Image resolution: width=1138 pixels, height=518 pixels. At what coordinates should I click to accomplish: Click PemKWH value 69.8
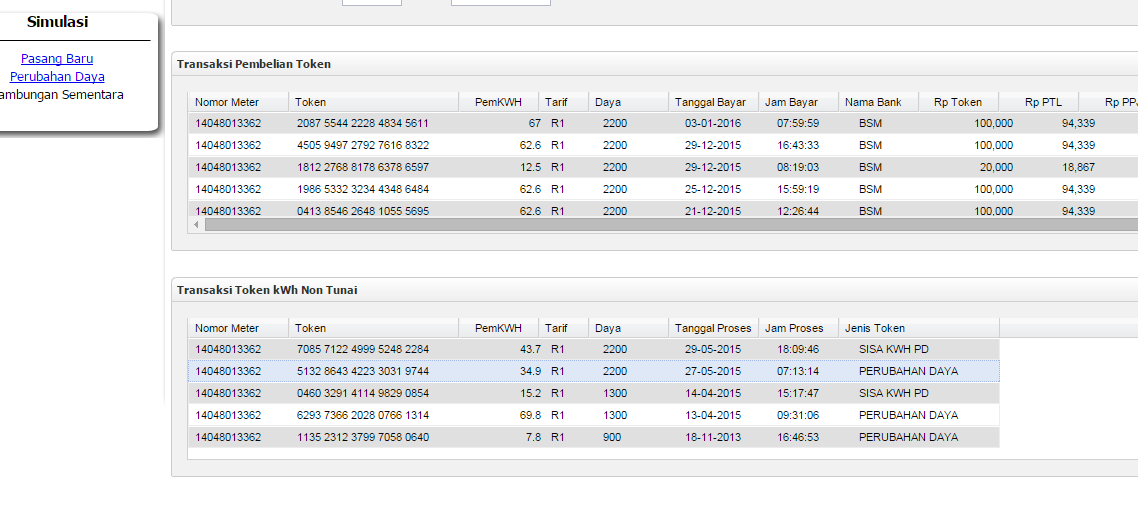(x=531, y=415)
